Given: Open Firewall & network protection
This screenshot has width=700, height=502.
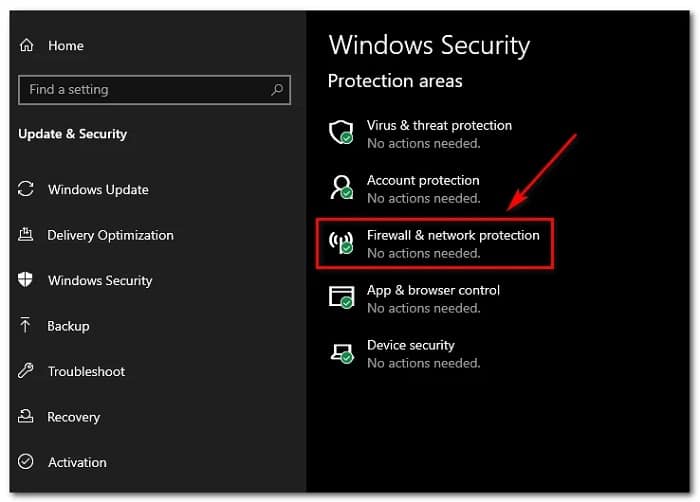Looking at the screenshot, I should coord(453,236).
